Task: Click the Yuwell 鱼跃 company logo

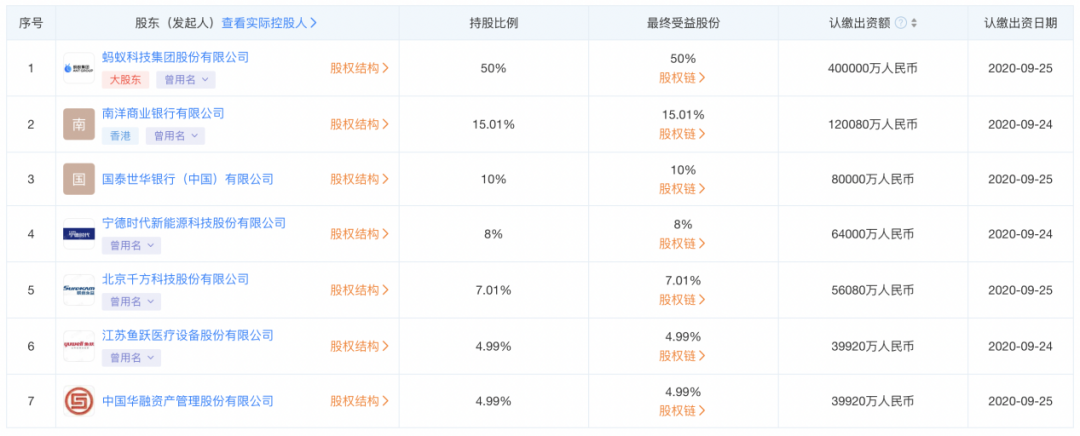Action: point(79,346)
